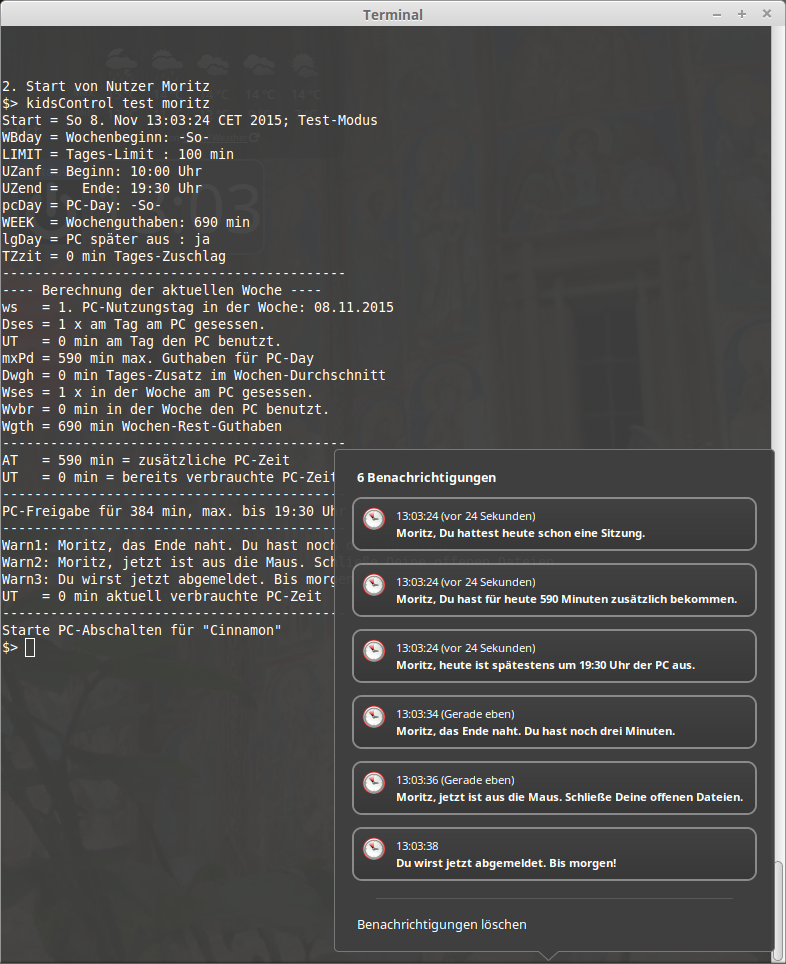Screen dimensions: 786x964
Task: Click line 'UZanf = Beginn: 10:00 Uhr'
Action: pos(101,172)
